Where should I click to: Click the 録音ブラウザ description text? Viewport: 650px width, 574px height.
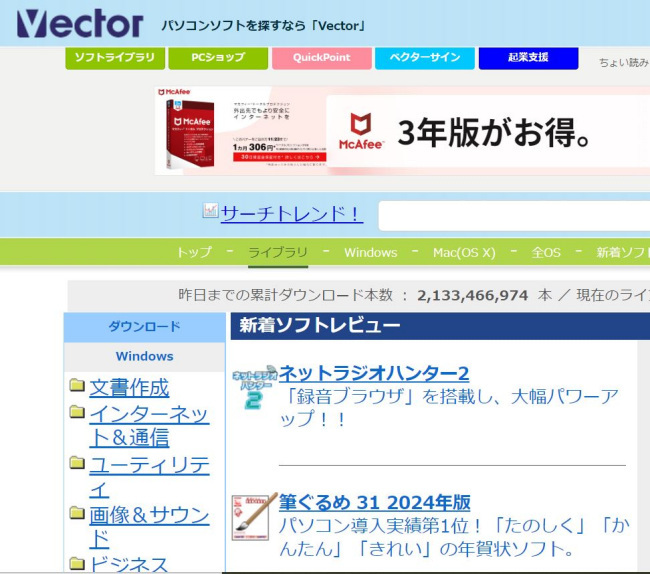[x=449, y=407]
